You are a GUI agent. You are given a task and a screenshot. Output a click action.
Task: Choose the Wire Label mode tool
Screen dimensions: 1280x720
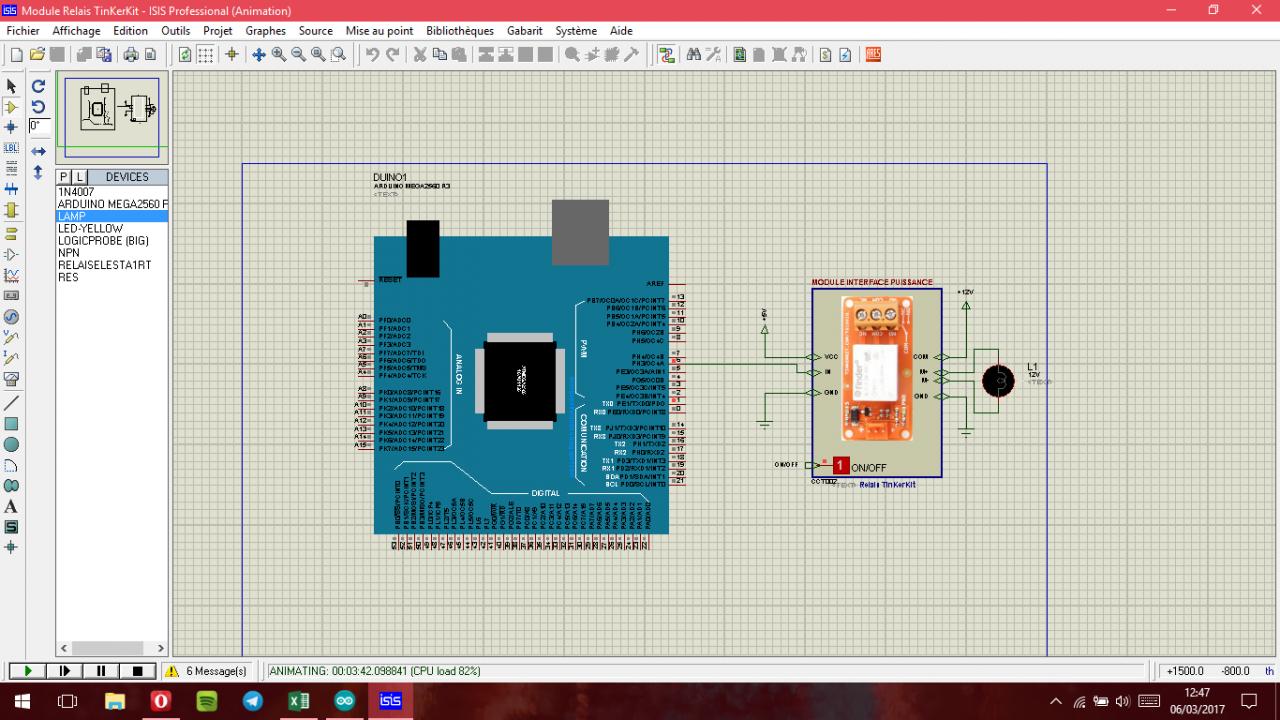(12, 148)
